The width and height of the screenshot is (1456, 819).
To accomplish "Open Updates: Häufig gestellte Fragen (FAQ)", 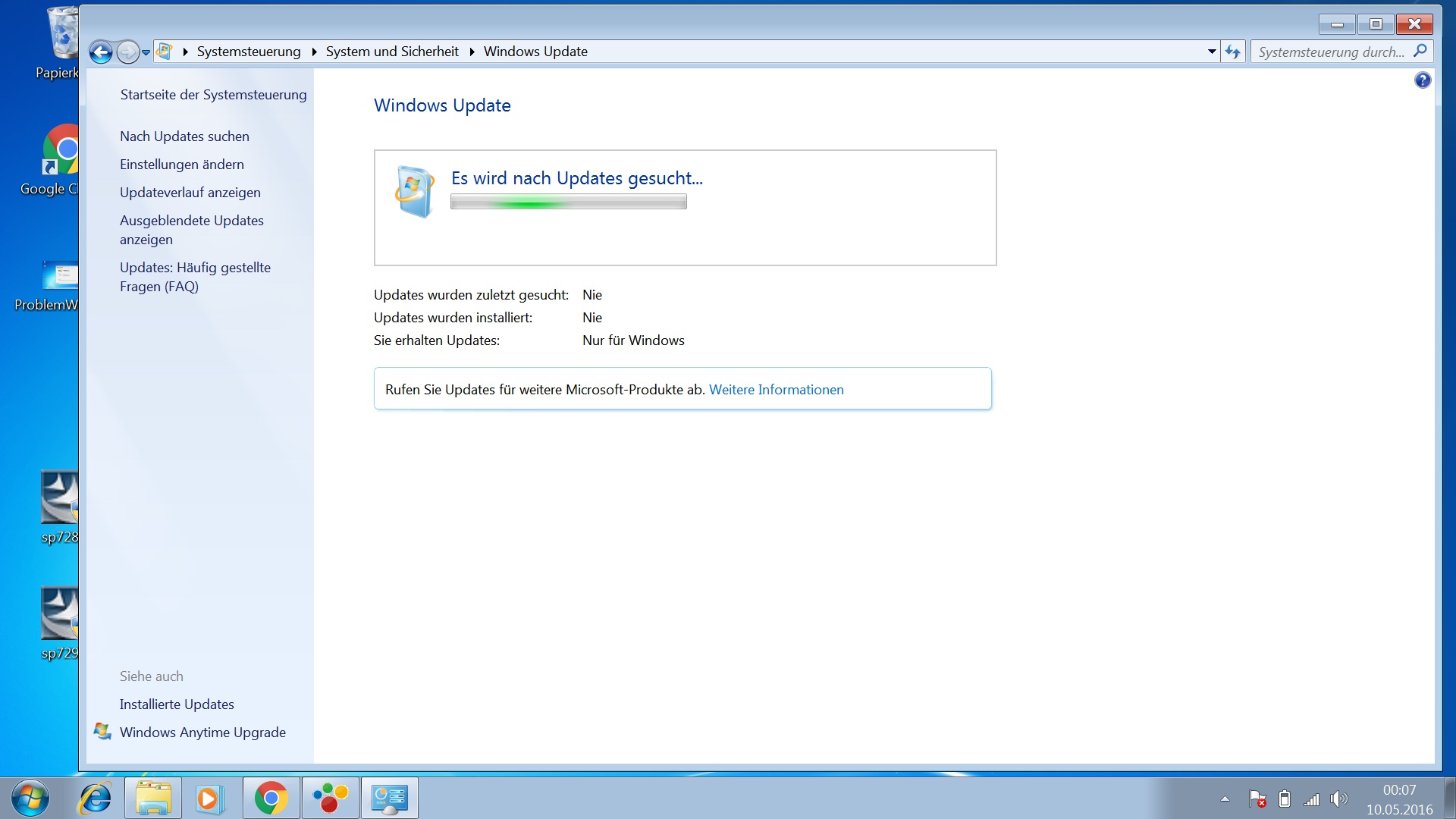I will tap(195, 277).
